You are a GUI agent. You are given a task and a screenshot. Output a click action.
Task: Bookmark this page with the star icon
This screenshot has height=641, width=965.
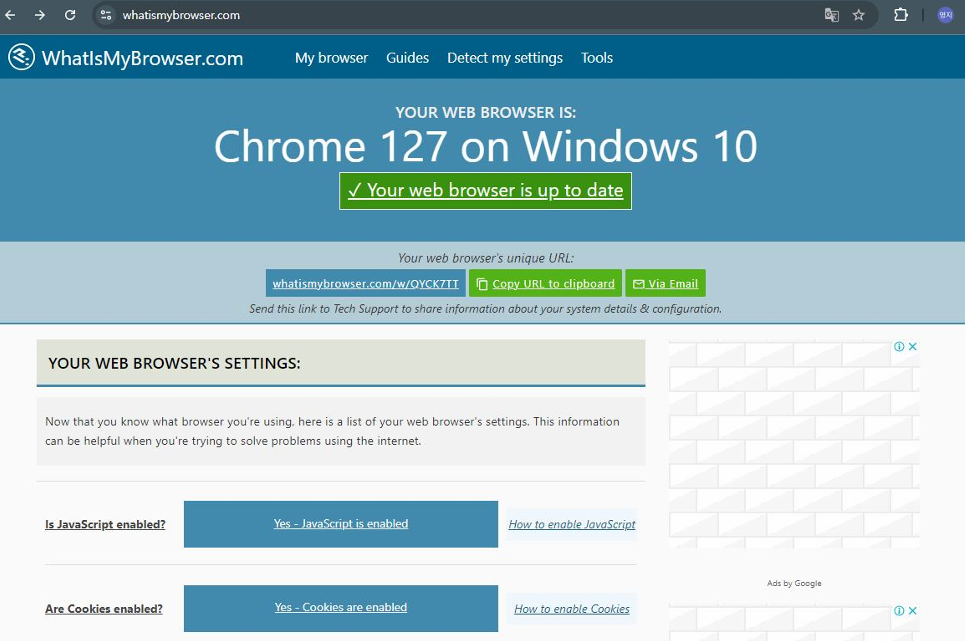point(859,15)
